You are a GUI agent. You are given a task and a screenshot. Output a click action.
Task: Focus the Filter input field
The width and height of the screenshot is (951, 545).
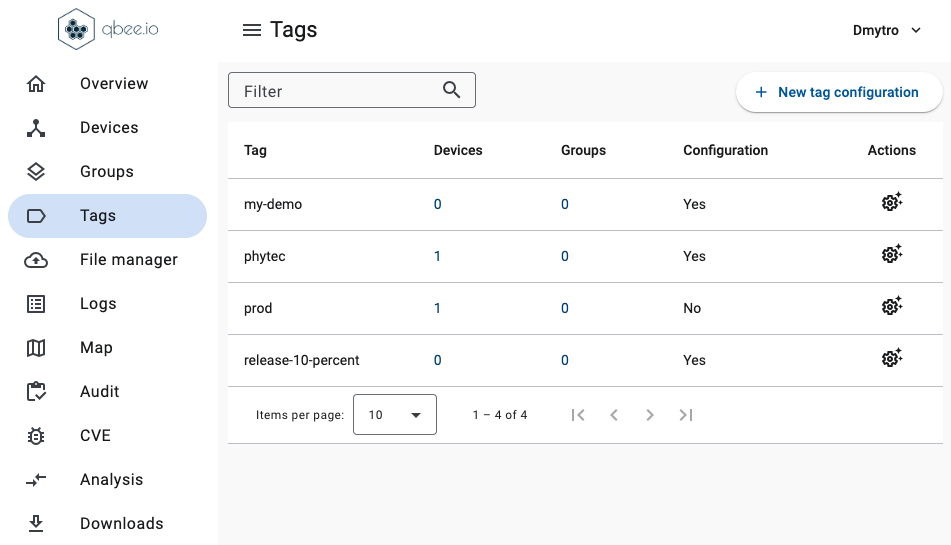[x=352, y=90]
